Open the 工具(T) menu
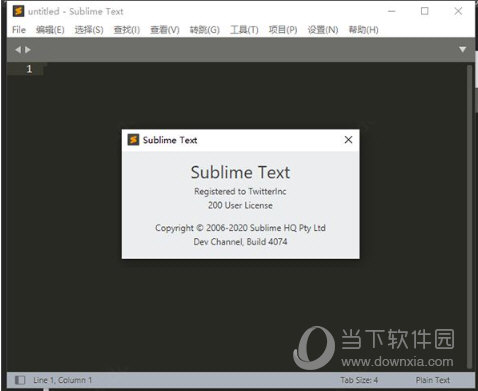Image resolution: width=478 pixels, height=391 pixels. click(x=244, y=30)
